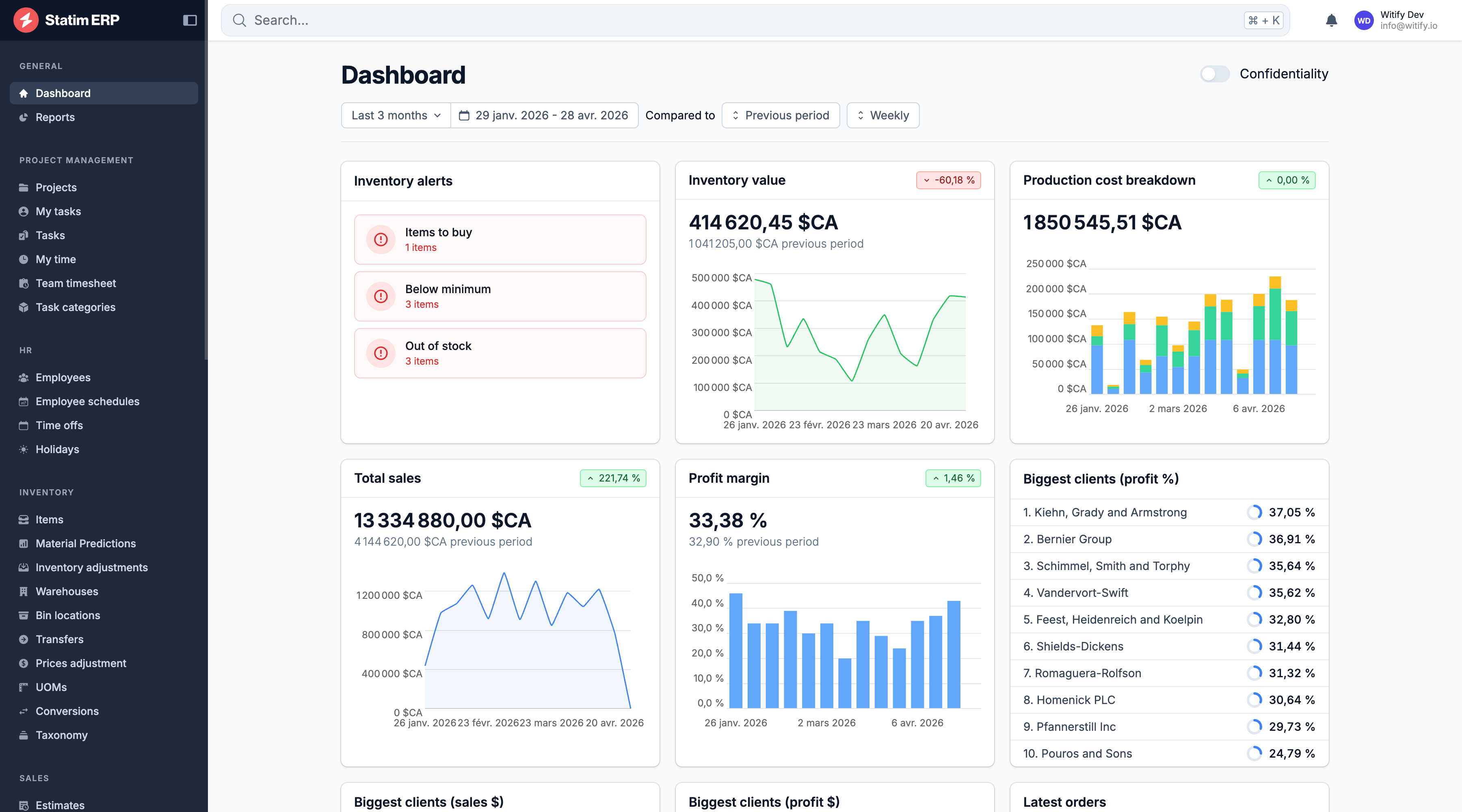Go to Reports in sidebar
Image resolution: width=1462 pixels, height=812 pixels.
coord(104,117)
